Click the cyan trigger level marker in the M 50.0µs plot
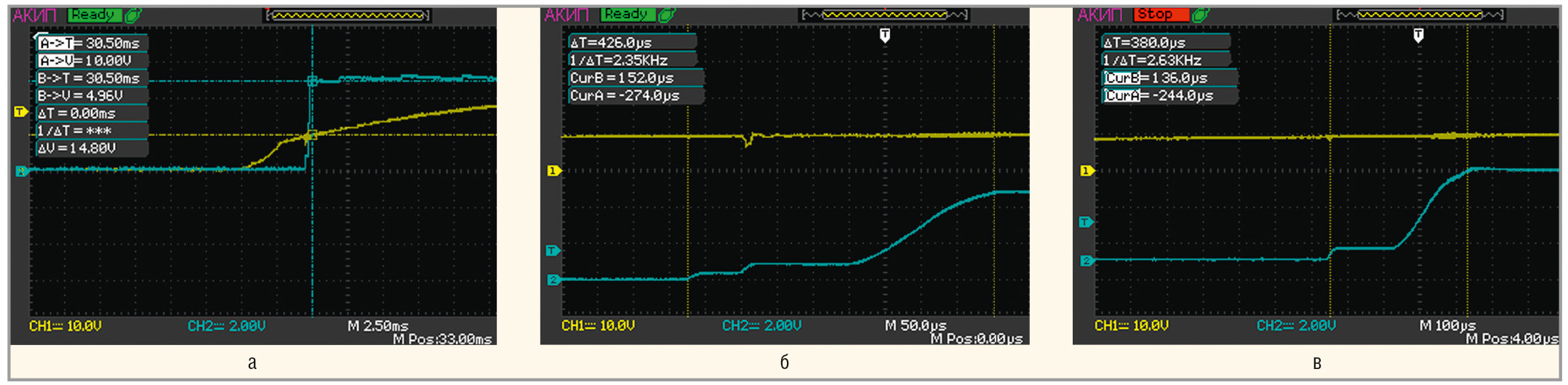1568x385 pixels. click(553, 251)
